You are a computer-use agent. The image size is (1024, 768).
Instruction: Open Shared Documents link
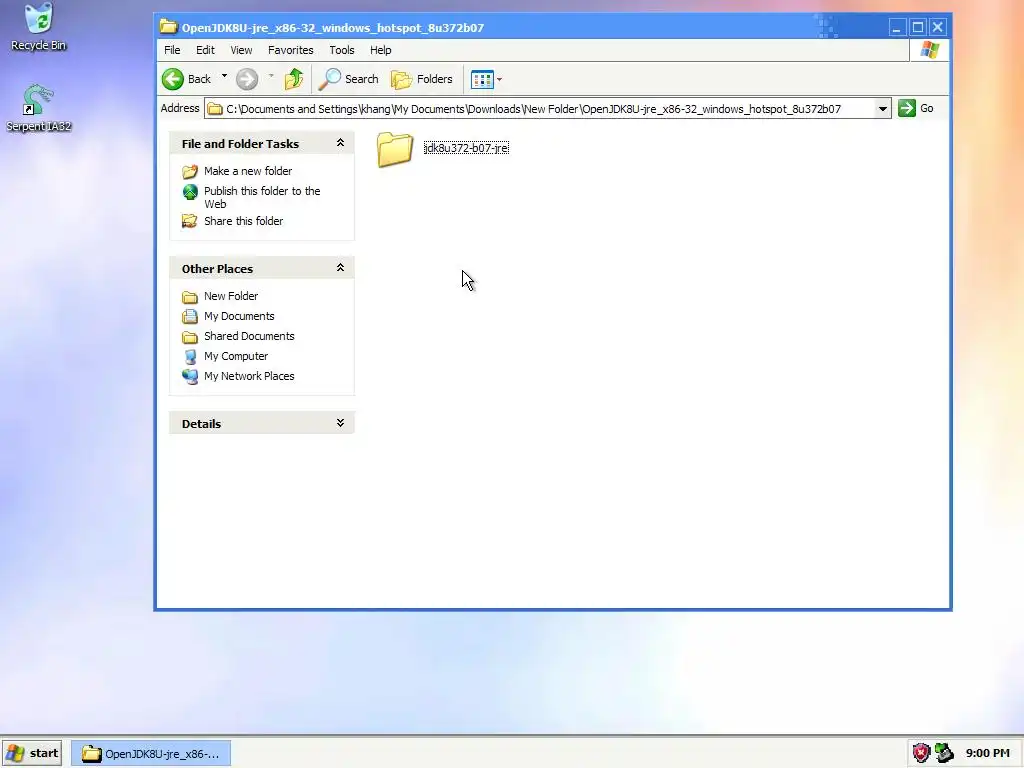tap(249, 336)
